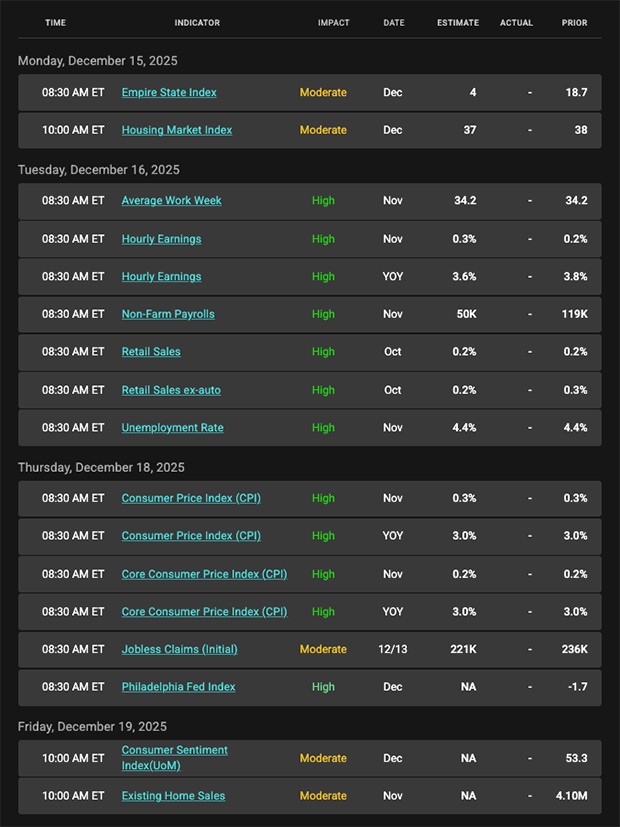Click the ESTIMATE column header
Screen dimensions: 620x827
coord(458,23)
